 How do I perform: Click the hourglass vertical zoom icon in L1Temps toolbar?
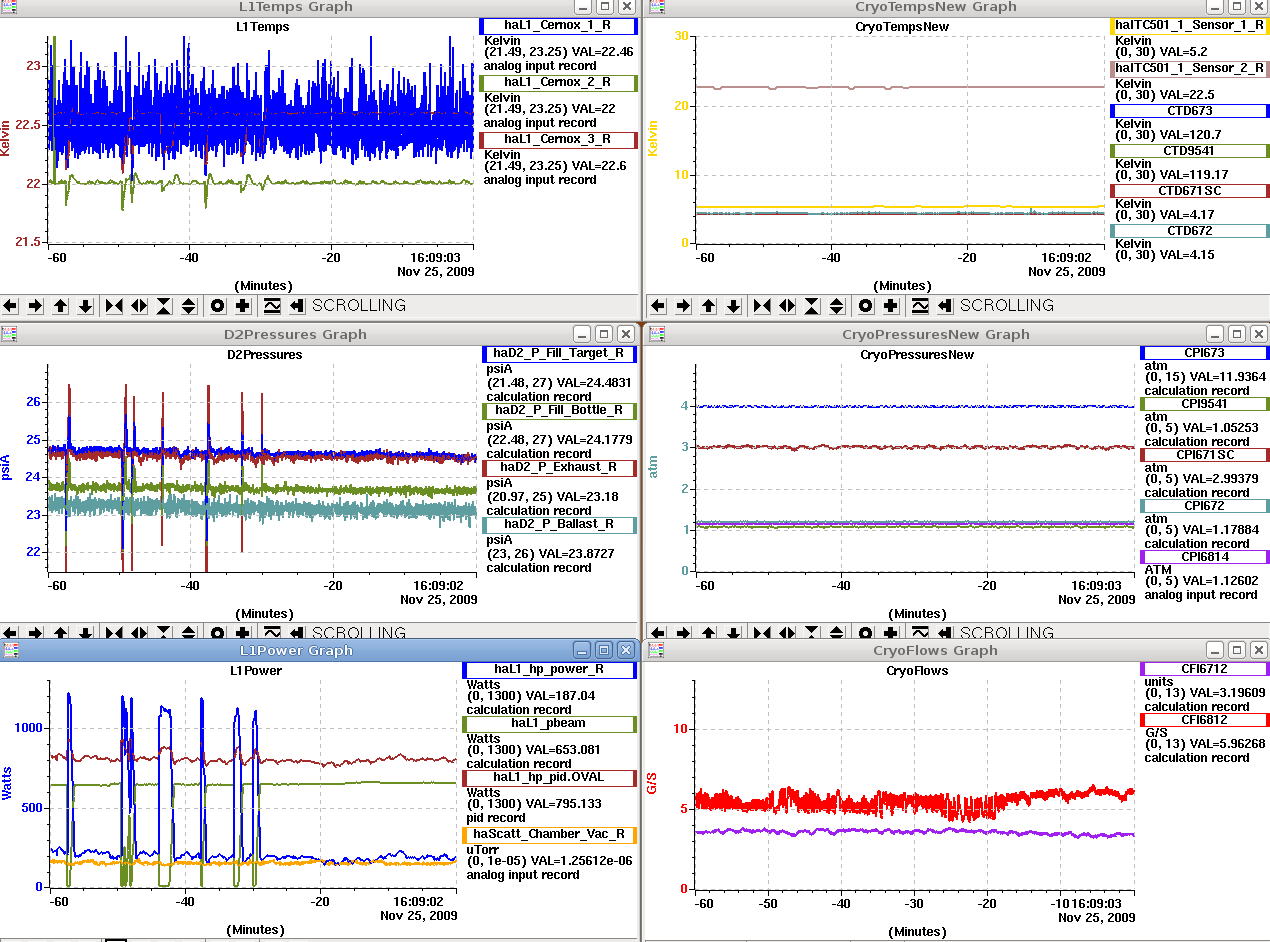tap(164, 306)
